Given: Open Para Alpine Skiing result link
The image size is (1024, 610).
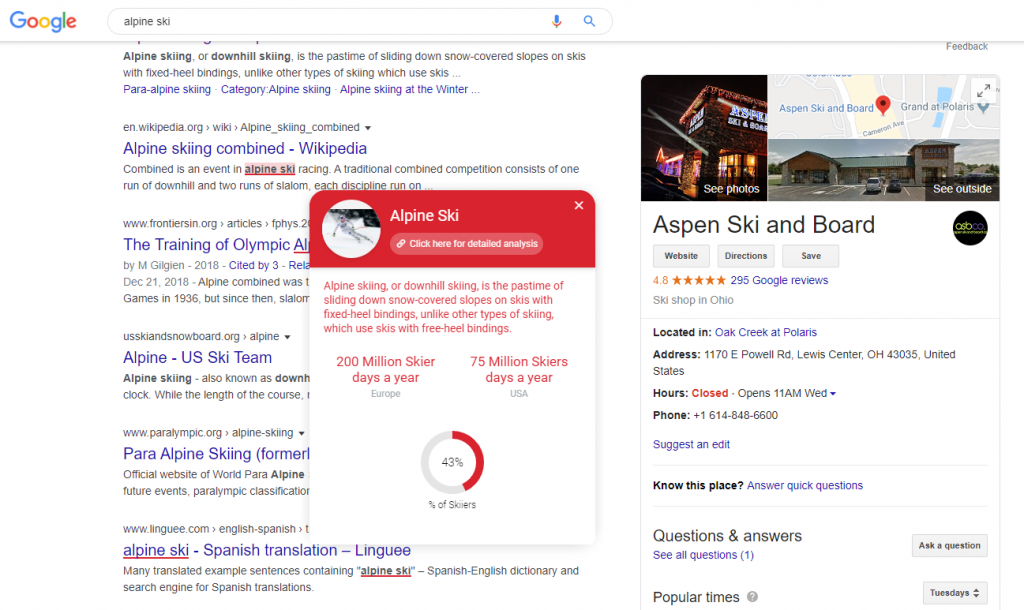Looking at the screenshot, I should 216,453.
